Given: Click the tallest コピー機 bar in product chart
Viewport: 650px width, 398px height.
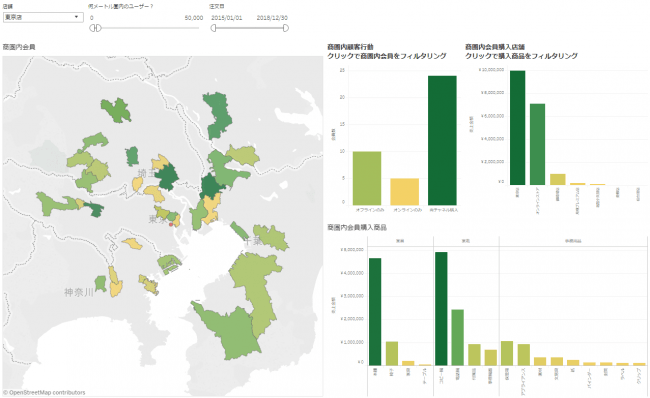Looking at the screenshot, I should click(x=441, y=308).
